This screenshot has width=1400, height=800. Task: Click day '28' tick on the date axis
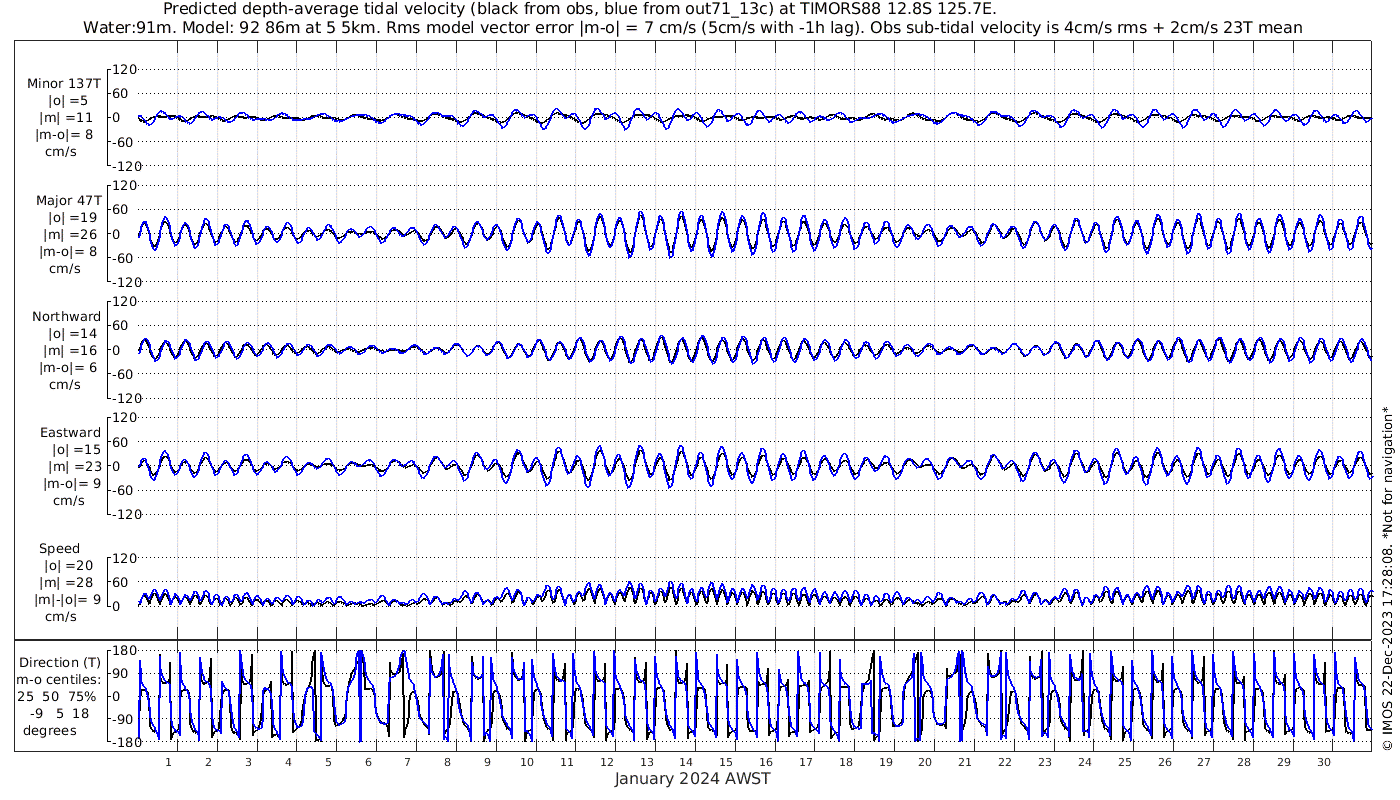click(1244, 762)
